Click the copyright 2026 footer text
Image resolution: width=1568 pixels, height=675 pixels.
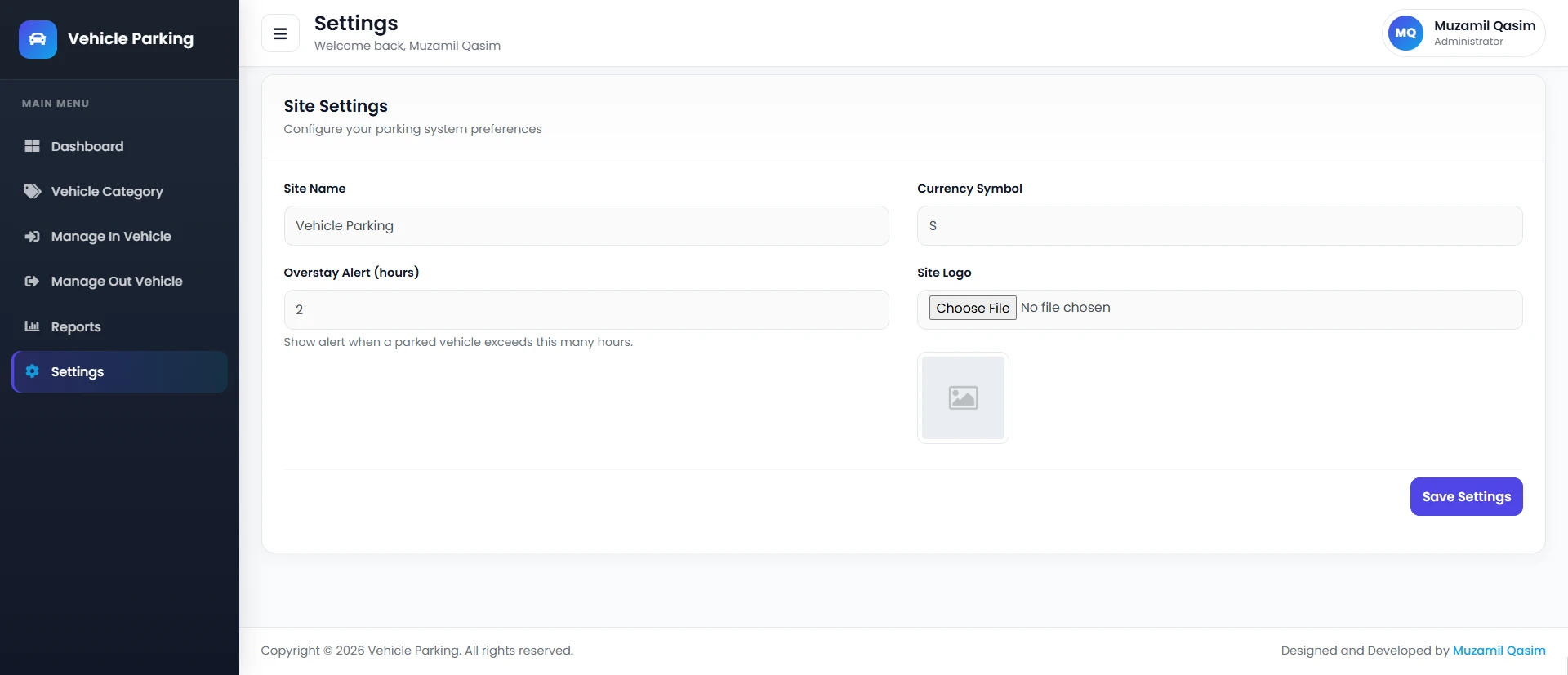coord(416,651)
